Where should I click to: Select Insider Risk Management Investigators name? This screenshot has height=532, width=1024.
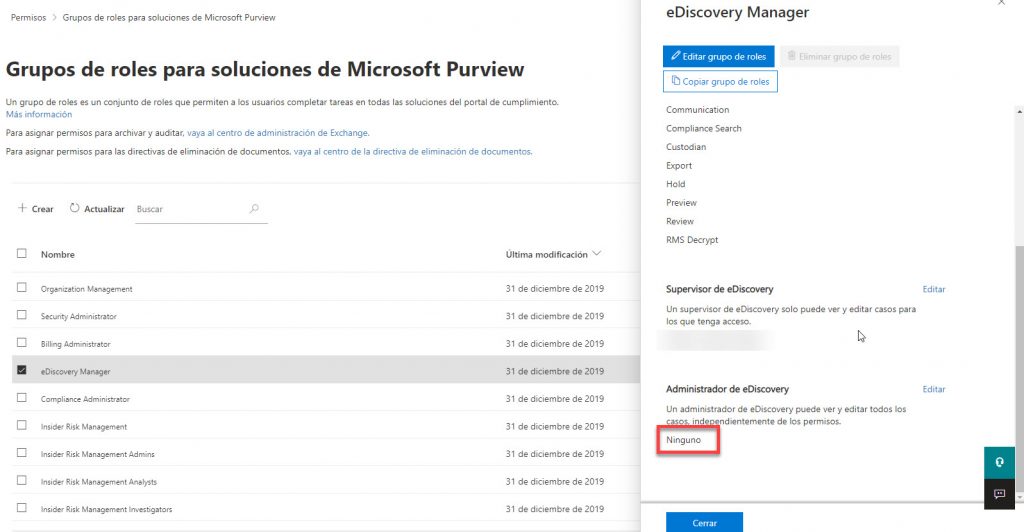(106, 509)
